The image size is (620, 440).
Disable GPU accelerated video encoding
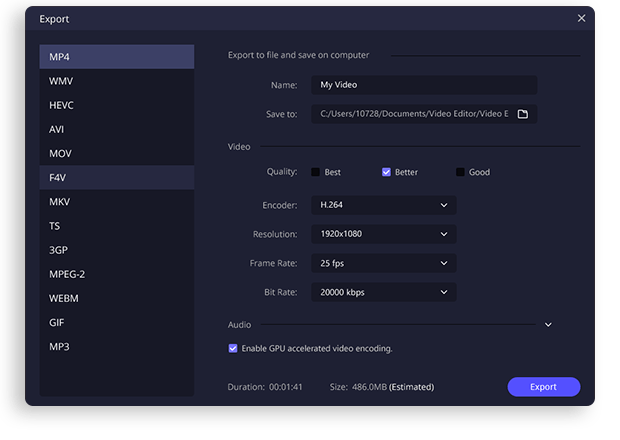point(233,349)
